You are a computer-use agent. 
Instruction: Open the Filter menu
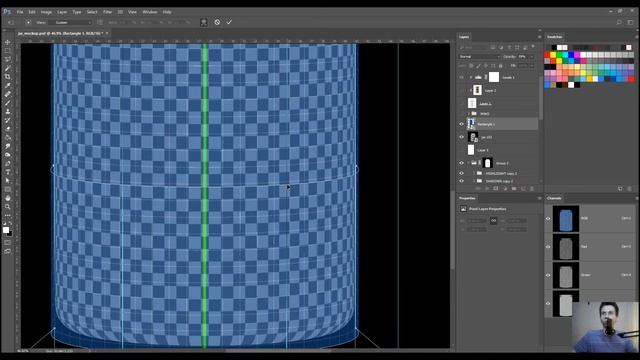coord(107,12)
